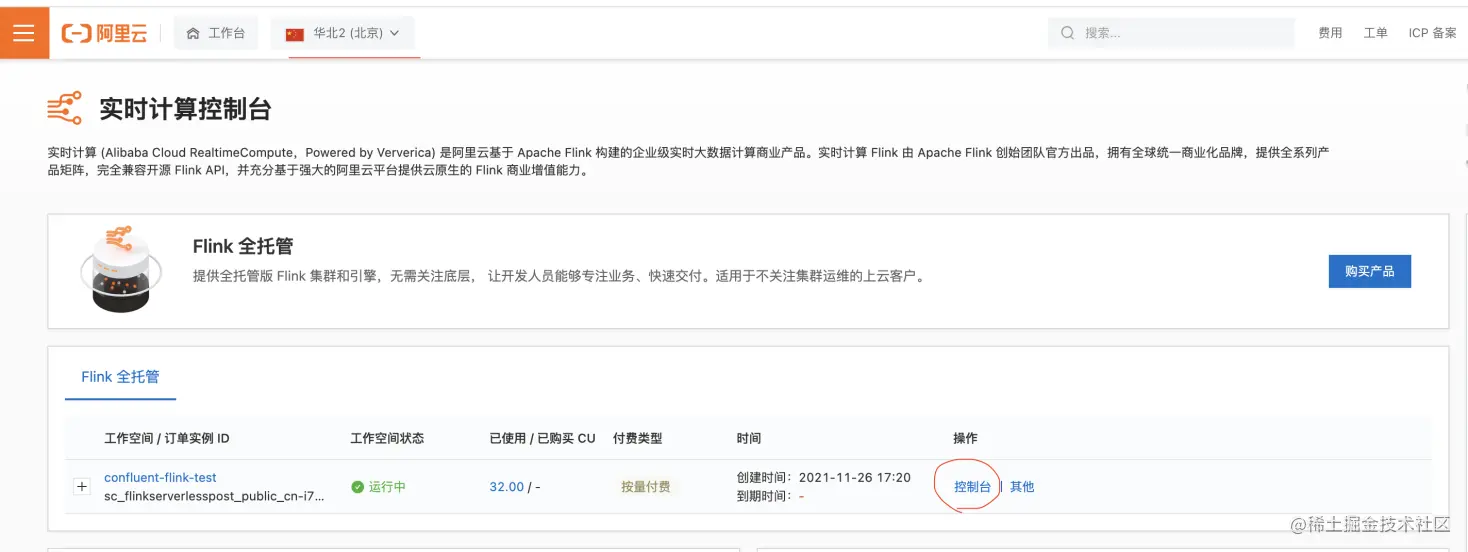Click the 32.00 used CU value
The height and width of the screenshot is (552, 1468).
point(506,487)
